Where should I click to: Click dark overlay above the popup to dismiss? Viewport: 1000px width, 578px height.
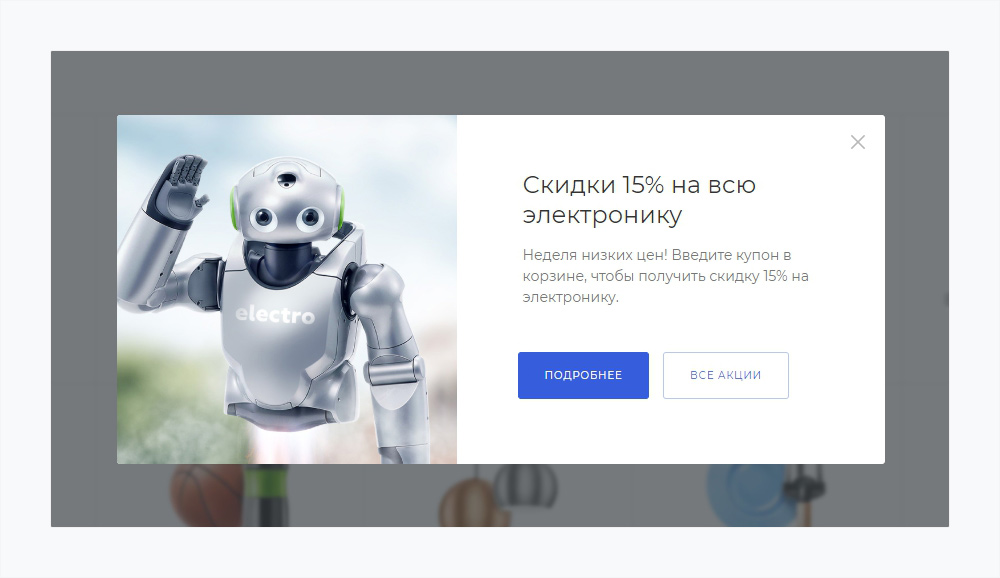(x=500, y=82)
